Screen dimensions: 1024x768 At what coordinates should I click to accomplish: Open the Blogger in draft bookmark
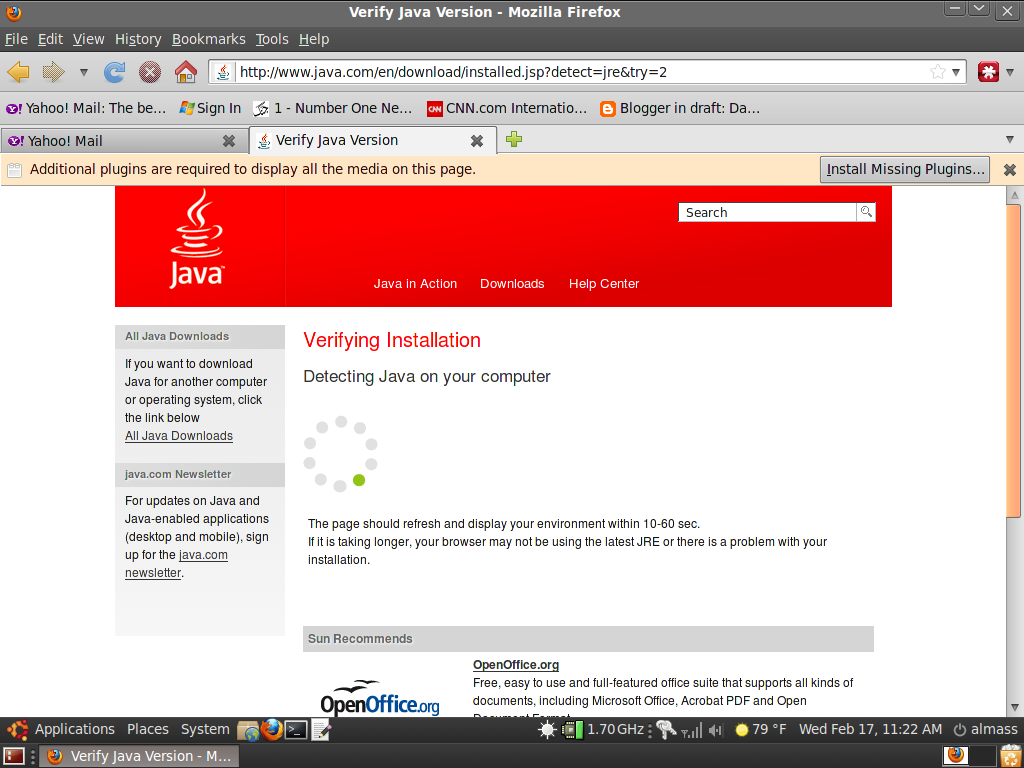tap(680, 108)
